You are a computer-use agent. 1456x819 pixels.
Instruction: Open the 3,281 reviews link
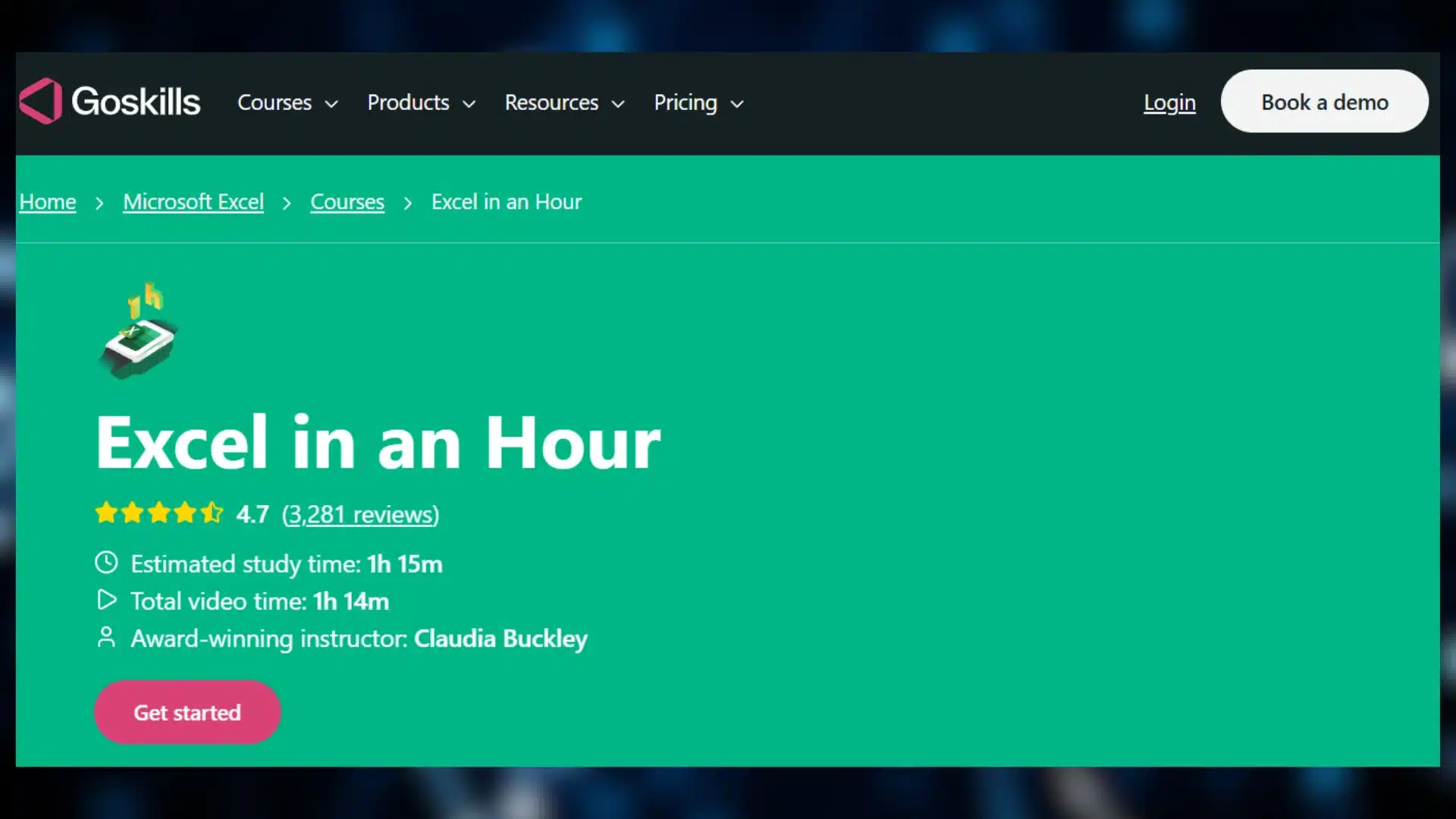coord(361,514)
